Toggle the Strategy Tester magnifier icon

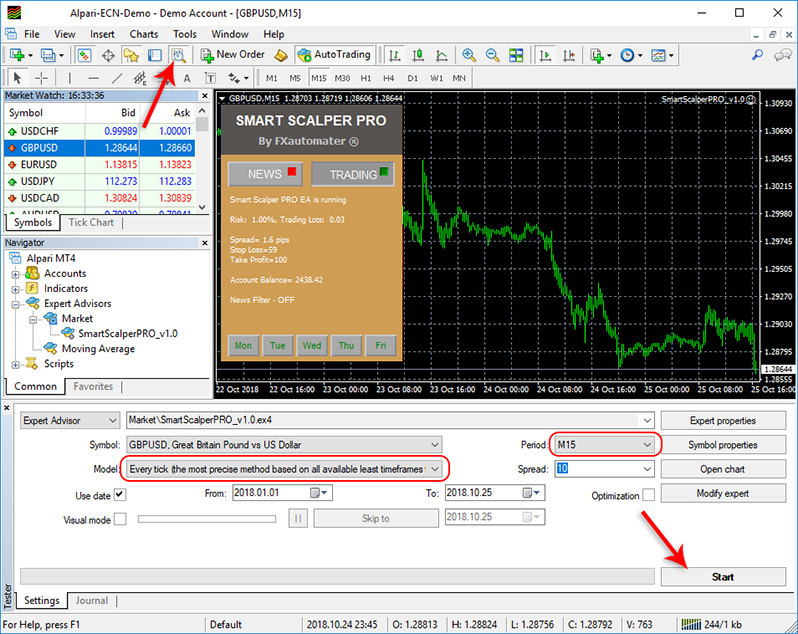point(178,55)
